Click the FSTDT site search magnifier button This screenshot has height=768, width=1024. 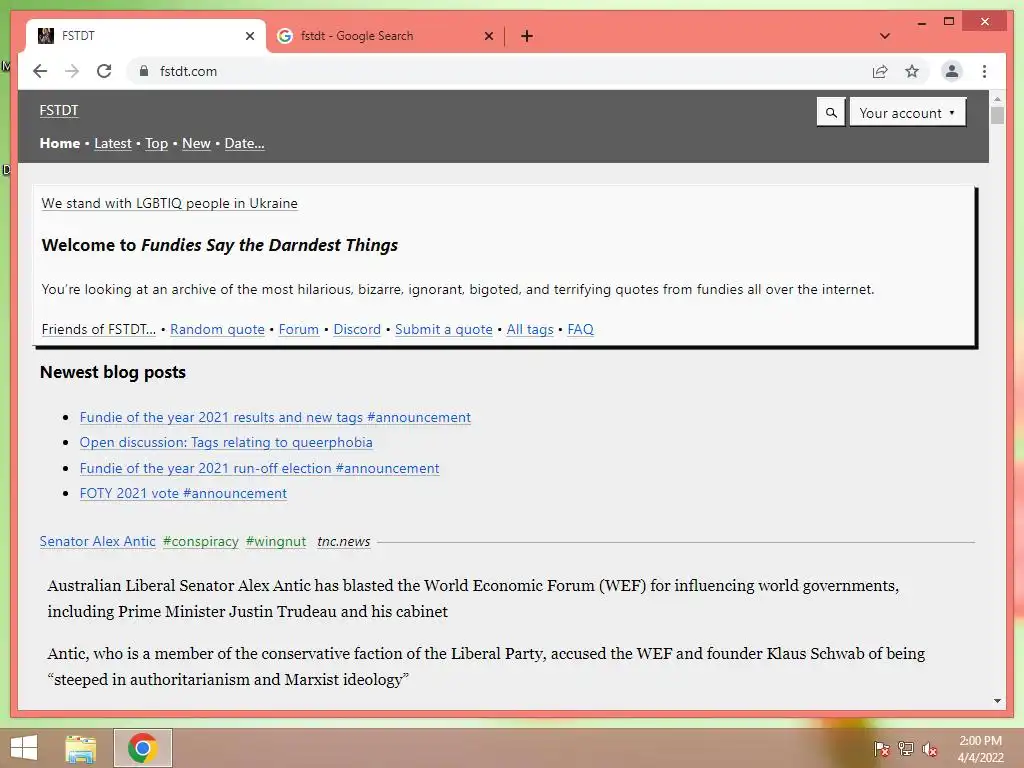tap(831, 112)
